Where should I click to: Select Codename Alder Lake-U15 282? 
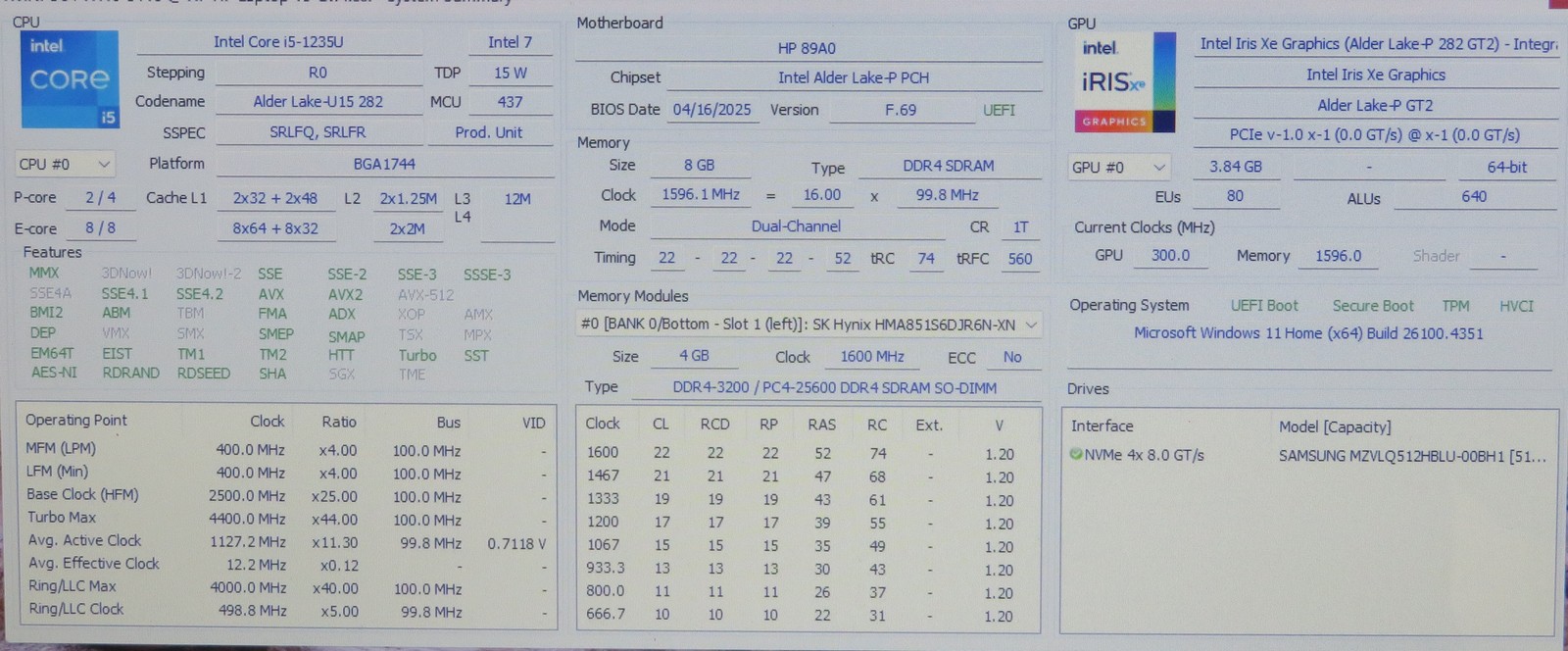[x=318, y=102]
